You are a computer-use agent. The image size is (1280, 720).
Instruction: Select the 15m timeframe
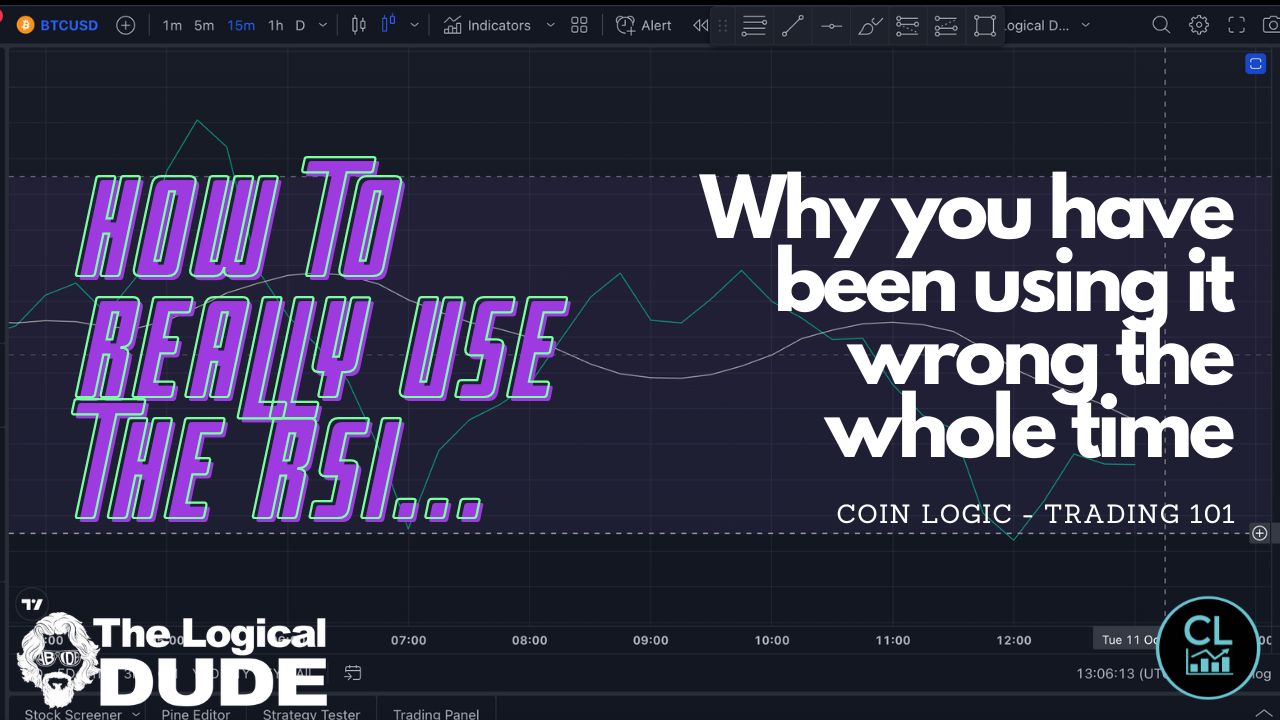click(240, 25)
